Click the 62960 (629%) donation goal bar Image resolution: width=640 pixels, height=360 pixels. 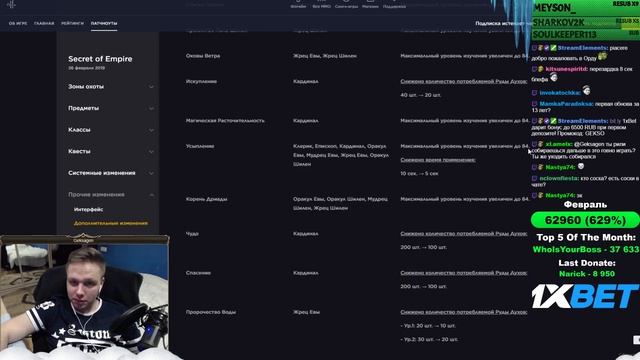click(x=585, y=220)
